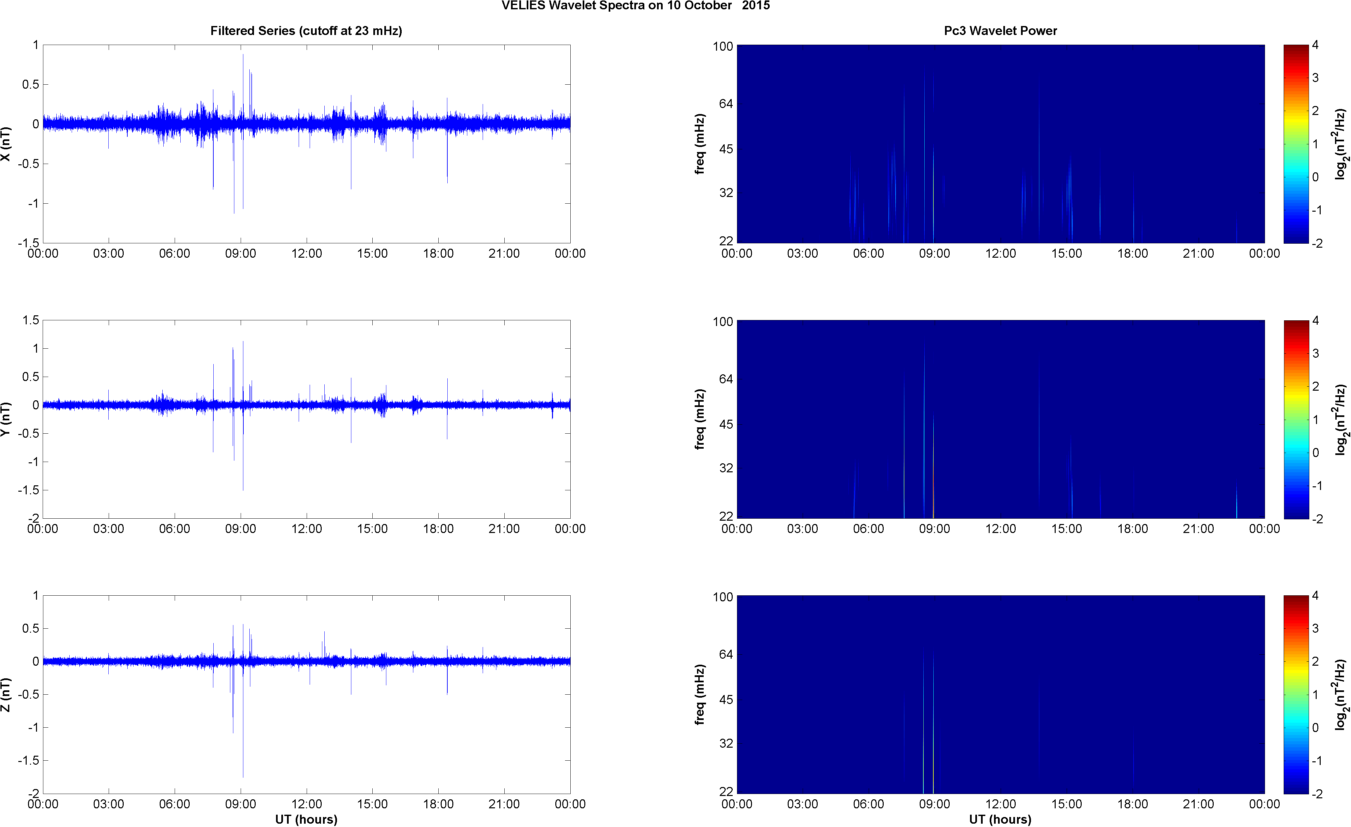
Task: Click inside the Y component filtered series plot
Action: (x=306, y=419)
